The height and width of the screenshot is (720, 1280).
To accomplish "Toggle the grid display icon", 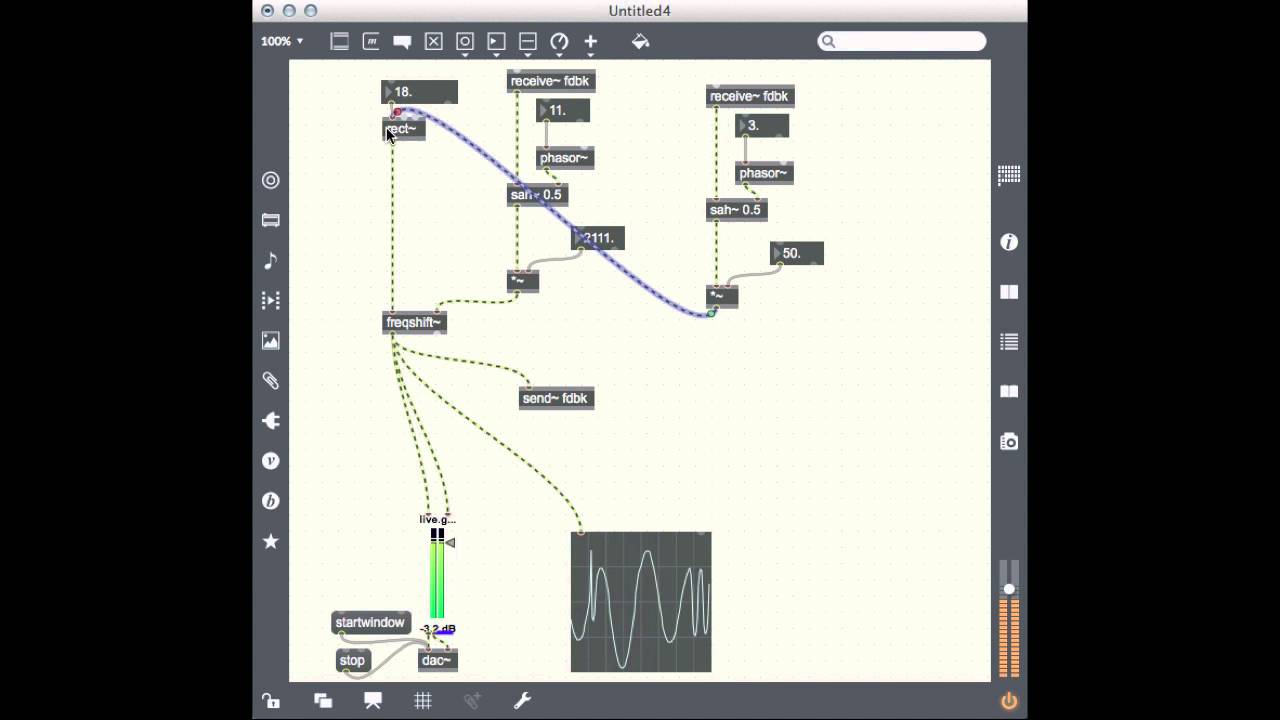I will coord(423,701).
